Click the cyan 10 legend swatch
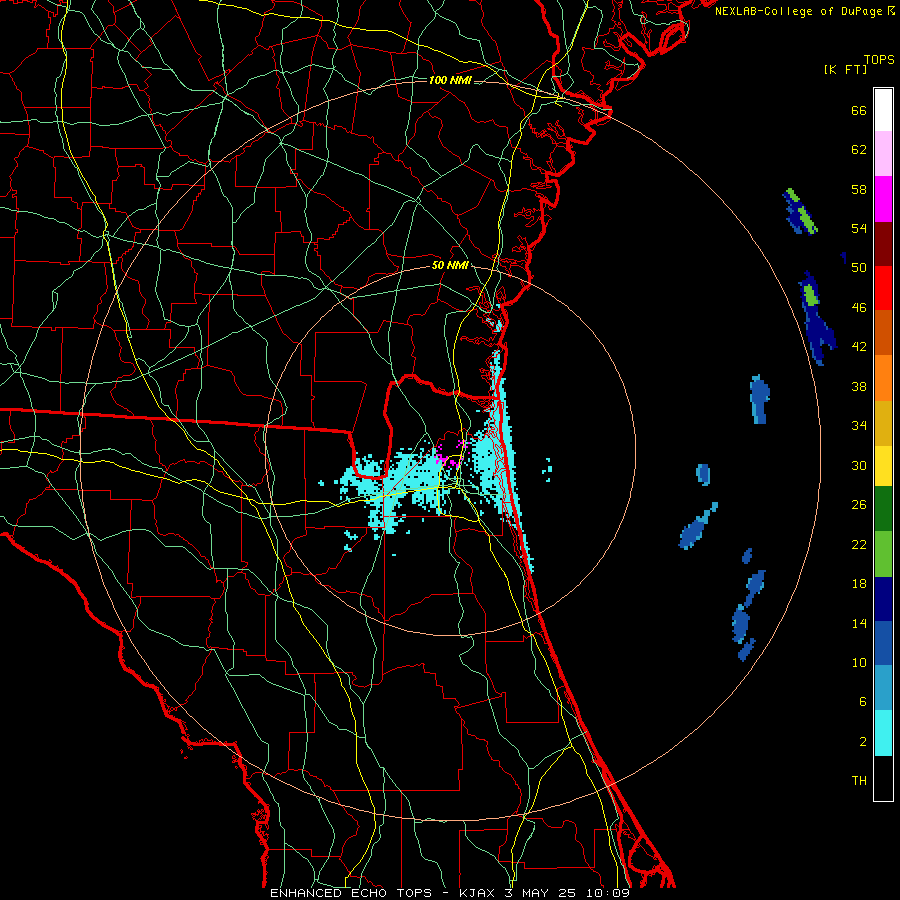 point(883,733)
